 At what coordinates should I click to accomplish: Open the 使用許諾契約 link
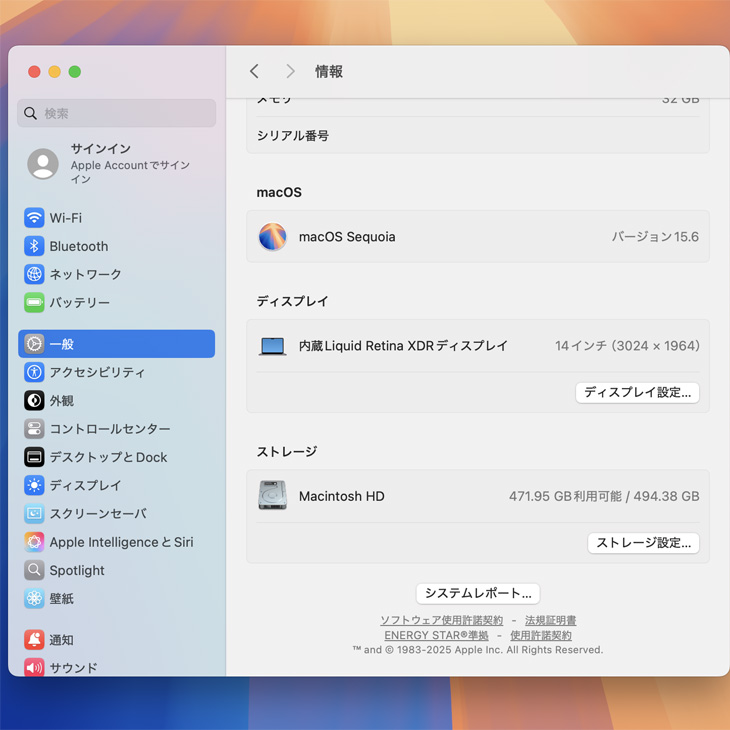[541, 635]
